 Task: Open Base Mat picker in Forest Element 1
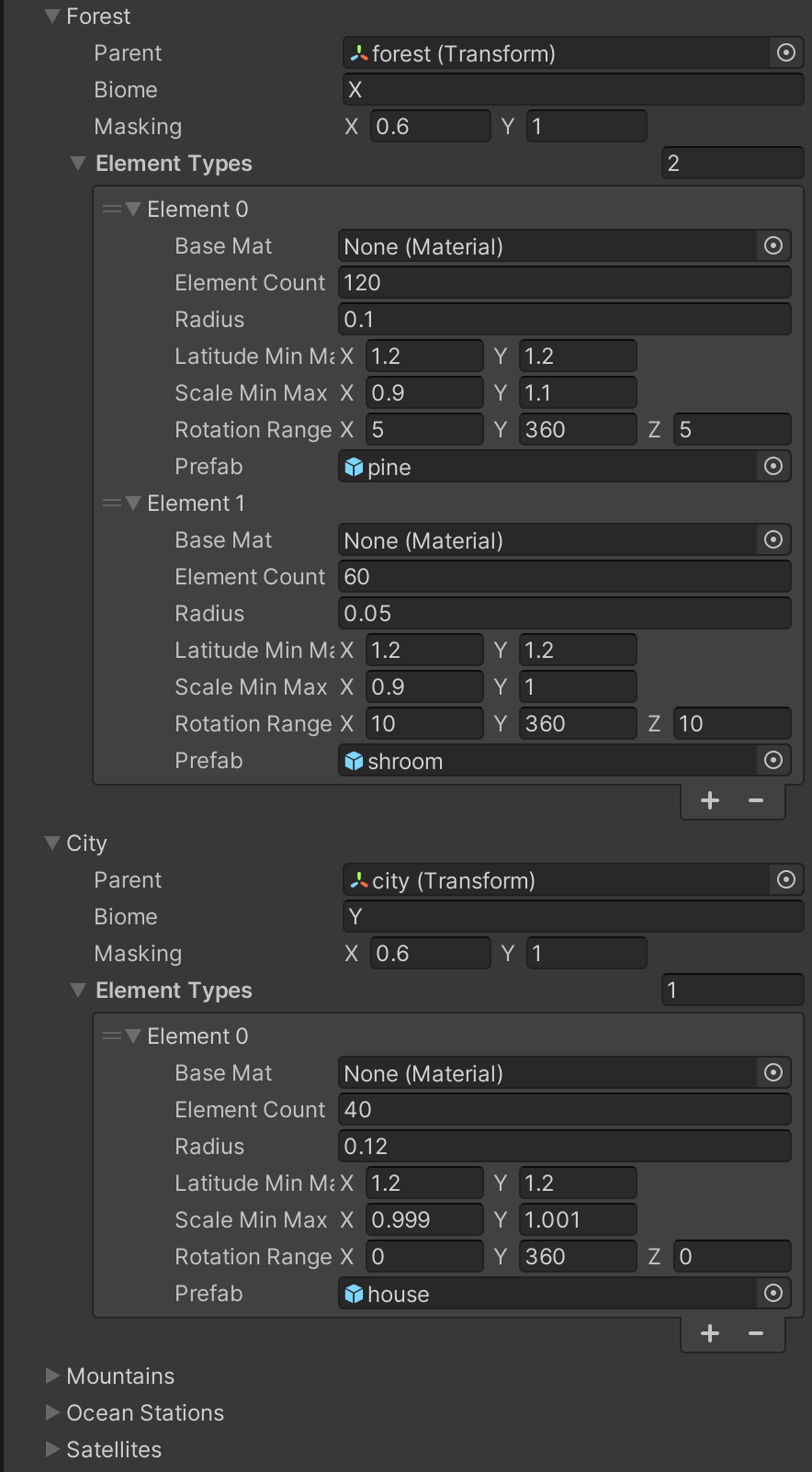[x=773, y=540]
